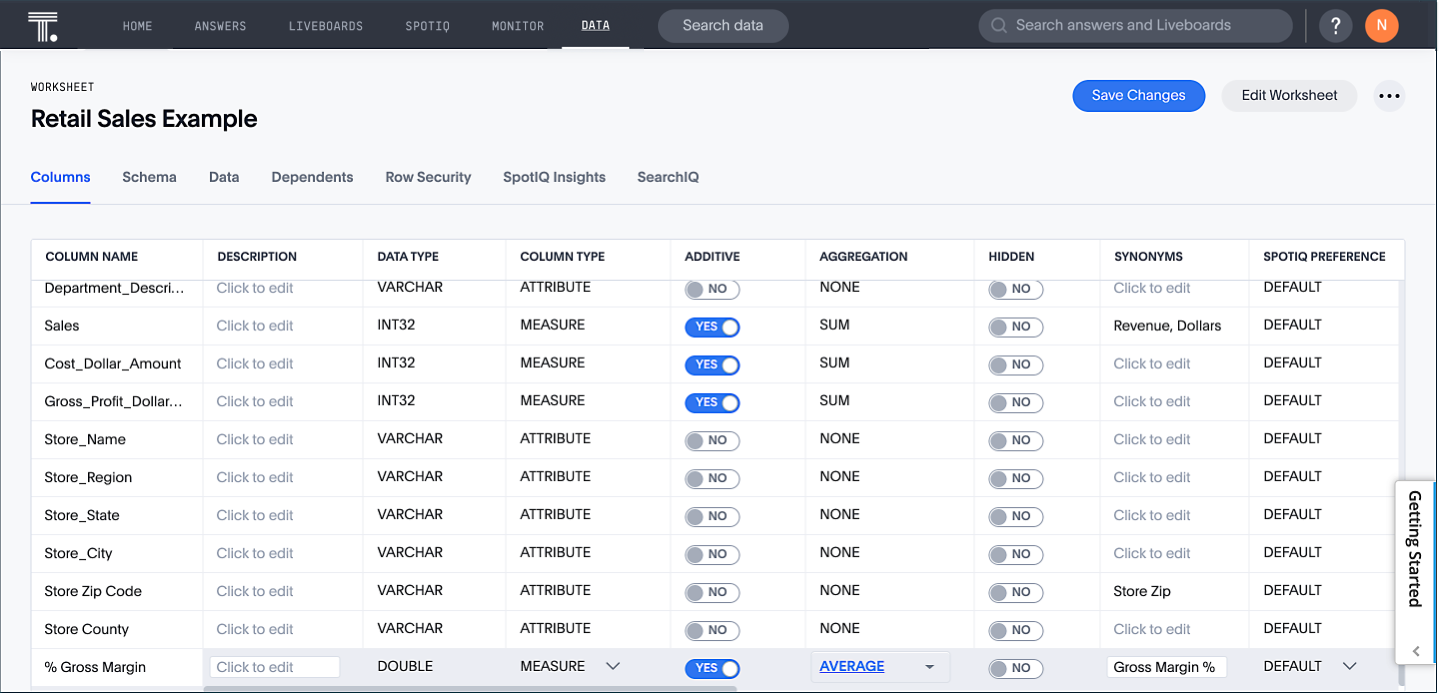Open the MEASURE column type dropdown

click(613, 666)
